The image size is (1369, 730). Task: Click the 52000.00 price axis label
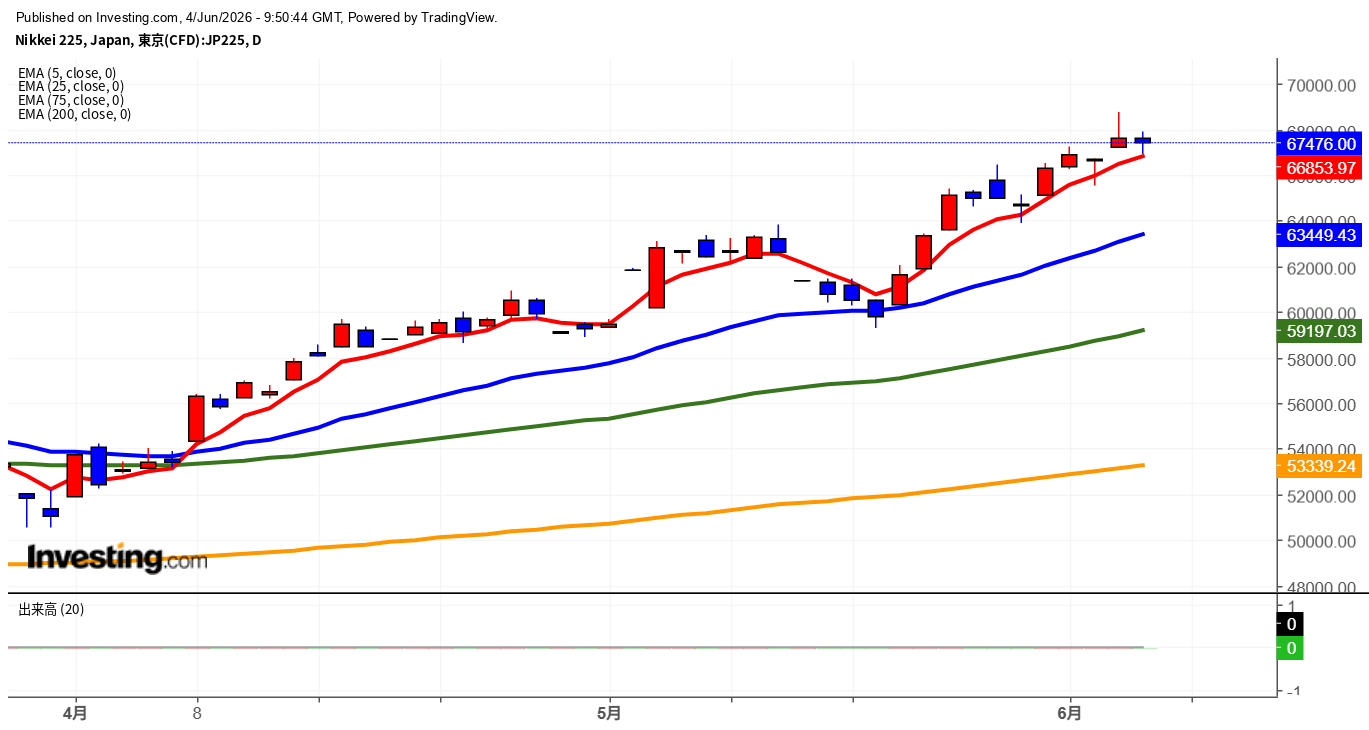point(1322,496)
